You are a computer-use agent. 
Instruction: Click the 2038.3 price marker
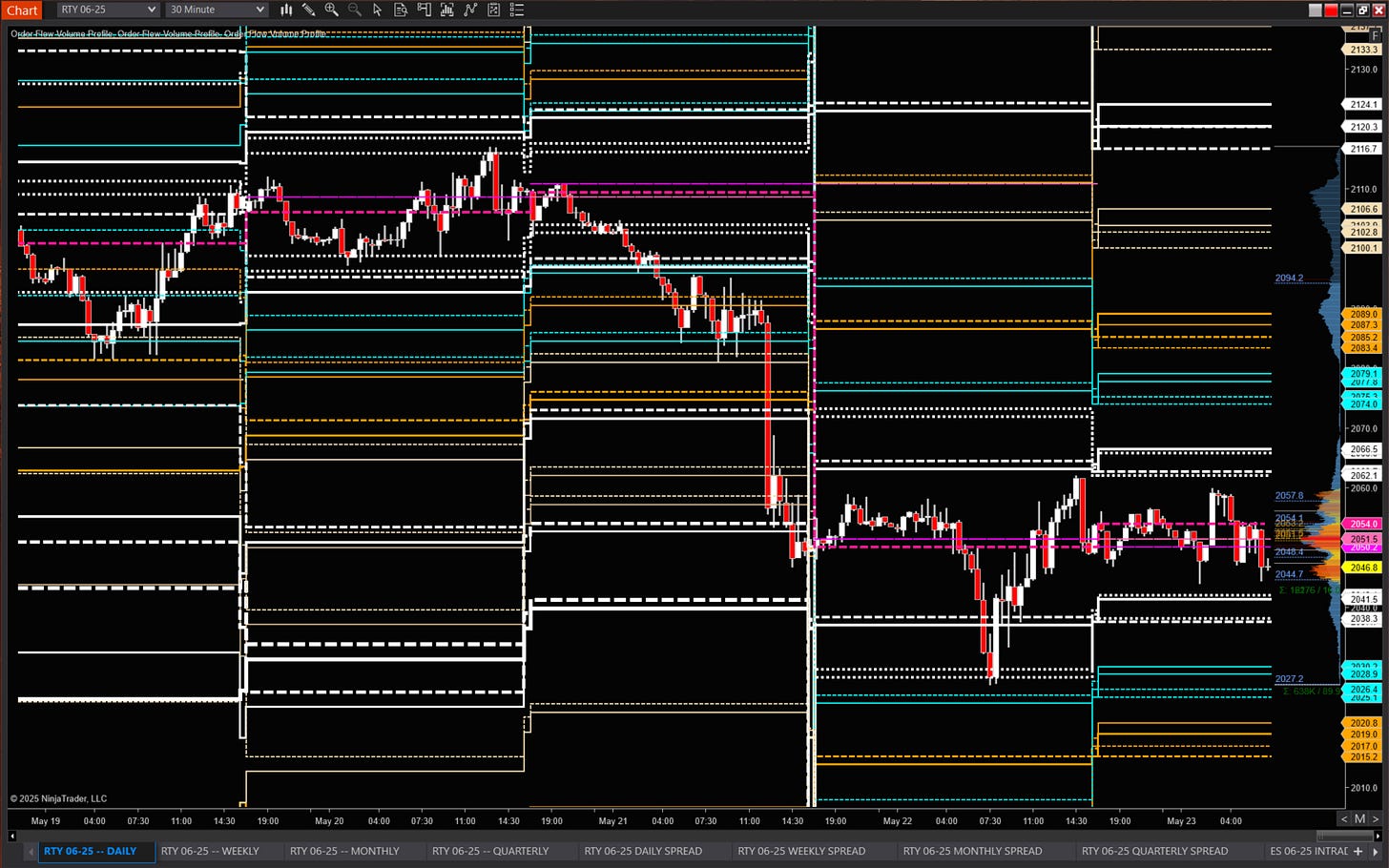coord(1363,619)
